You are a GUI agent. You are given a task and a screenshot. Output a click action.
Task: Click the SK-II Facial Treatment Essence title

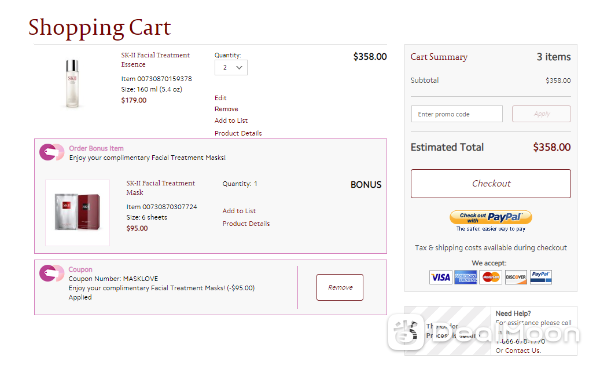click(155, 60)
